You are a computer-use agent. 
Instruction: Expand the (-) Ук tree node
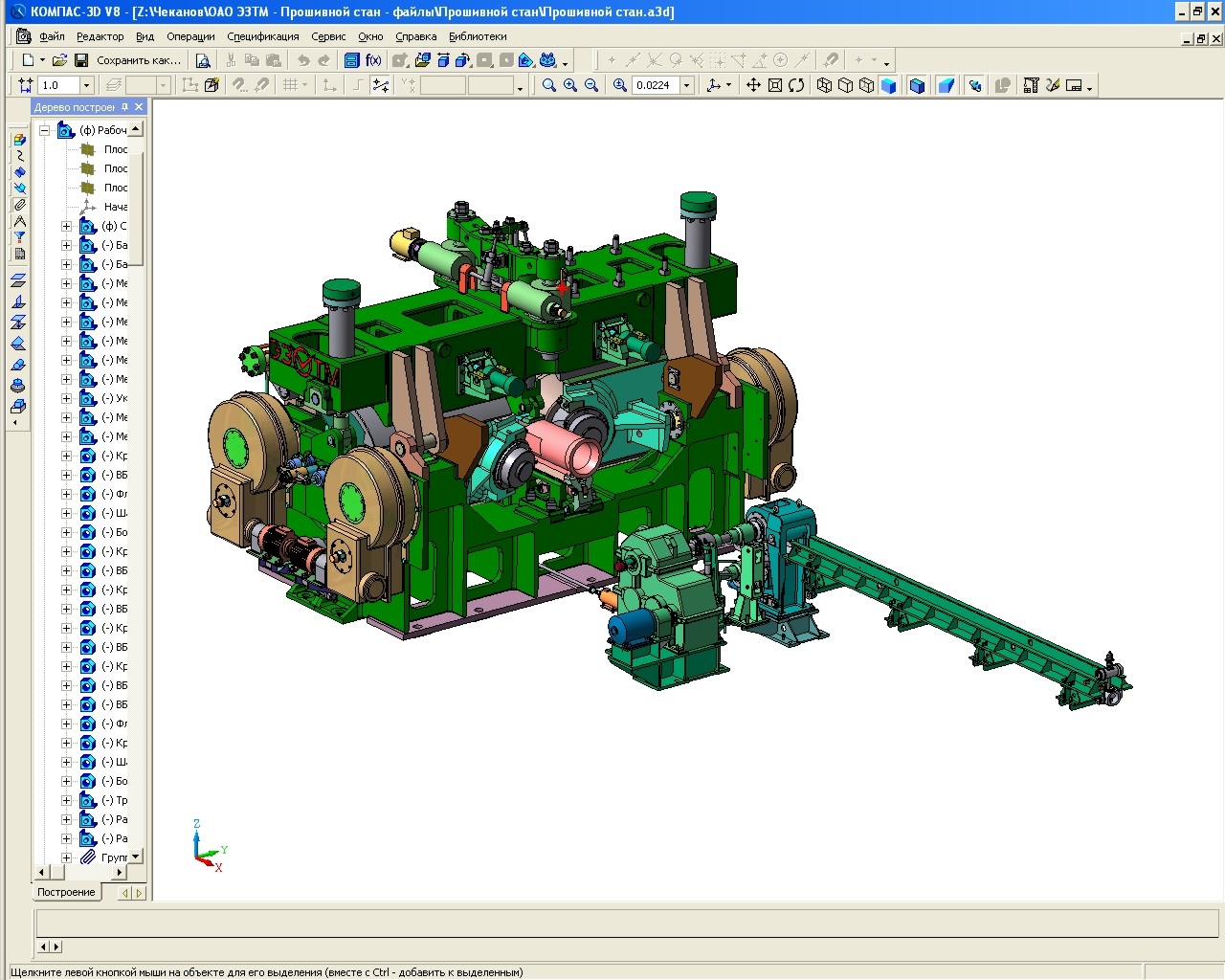(66, 398)
